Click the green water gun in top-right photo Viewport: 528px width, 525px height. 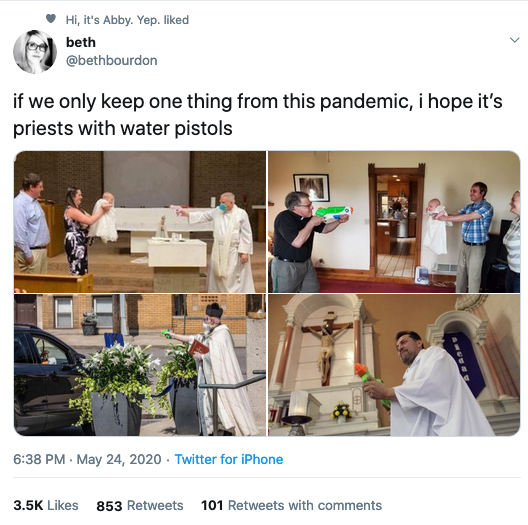coord(334,214)
